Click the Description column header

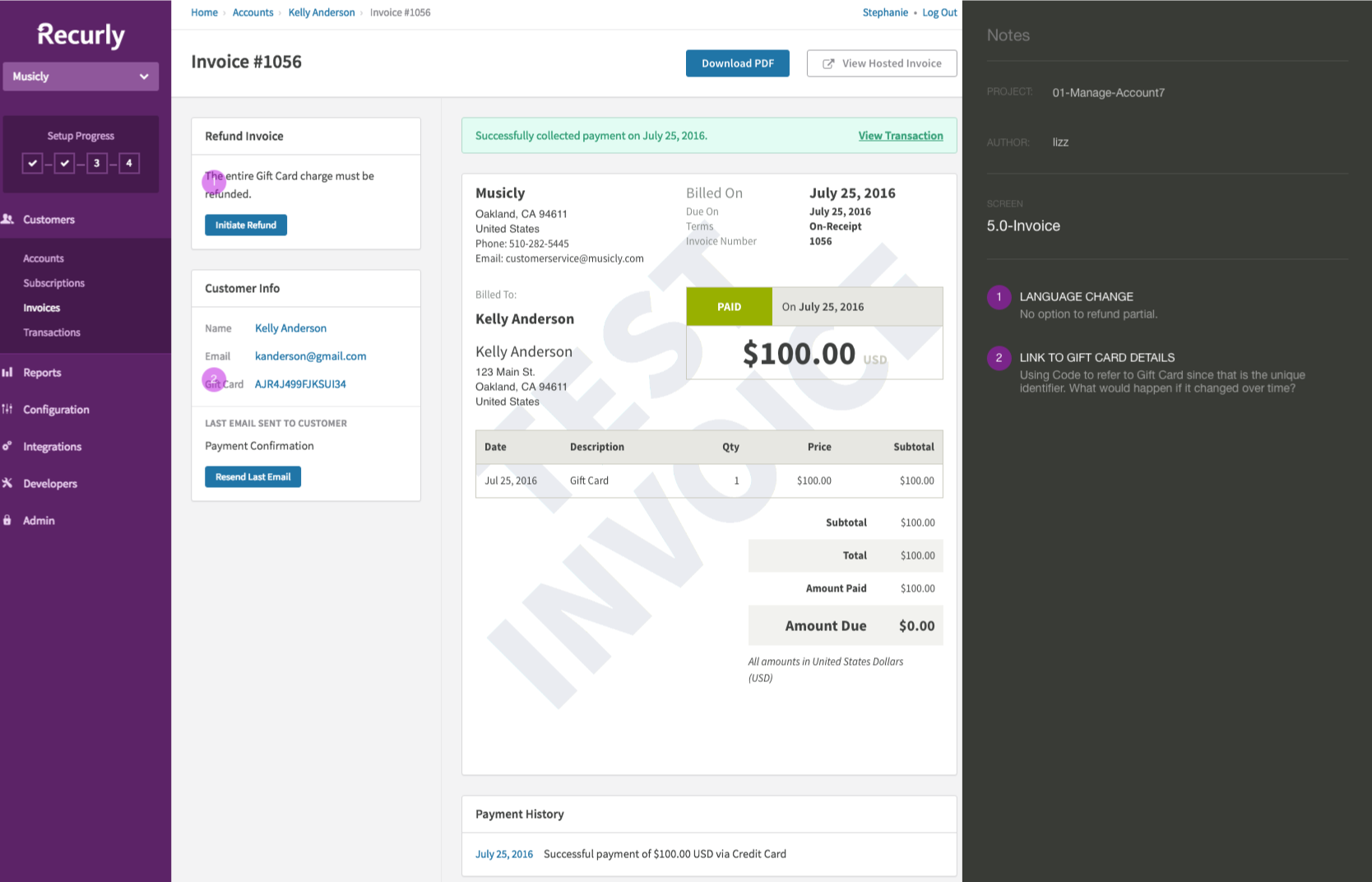click(x=596, y=447)
